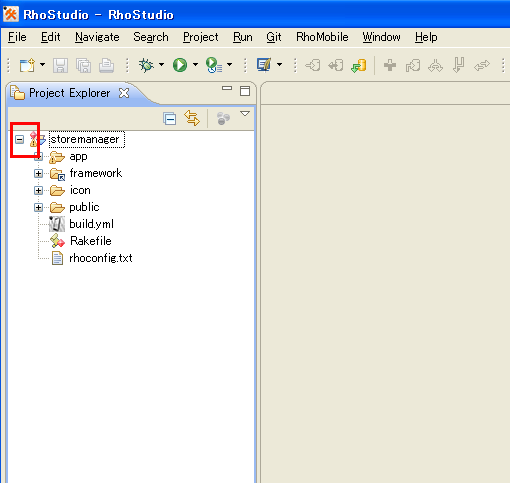
Task: Click the Print icon in toolbar
Action: point(106,65)
